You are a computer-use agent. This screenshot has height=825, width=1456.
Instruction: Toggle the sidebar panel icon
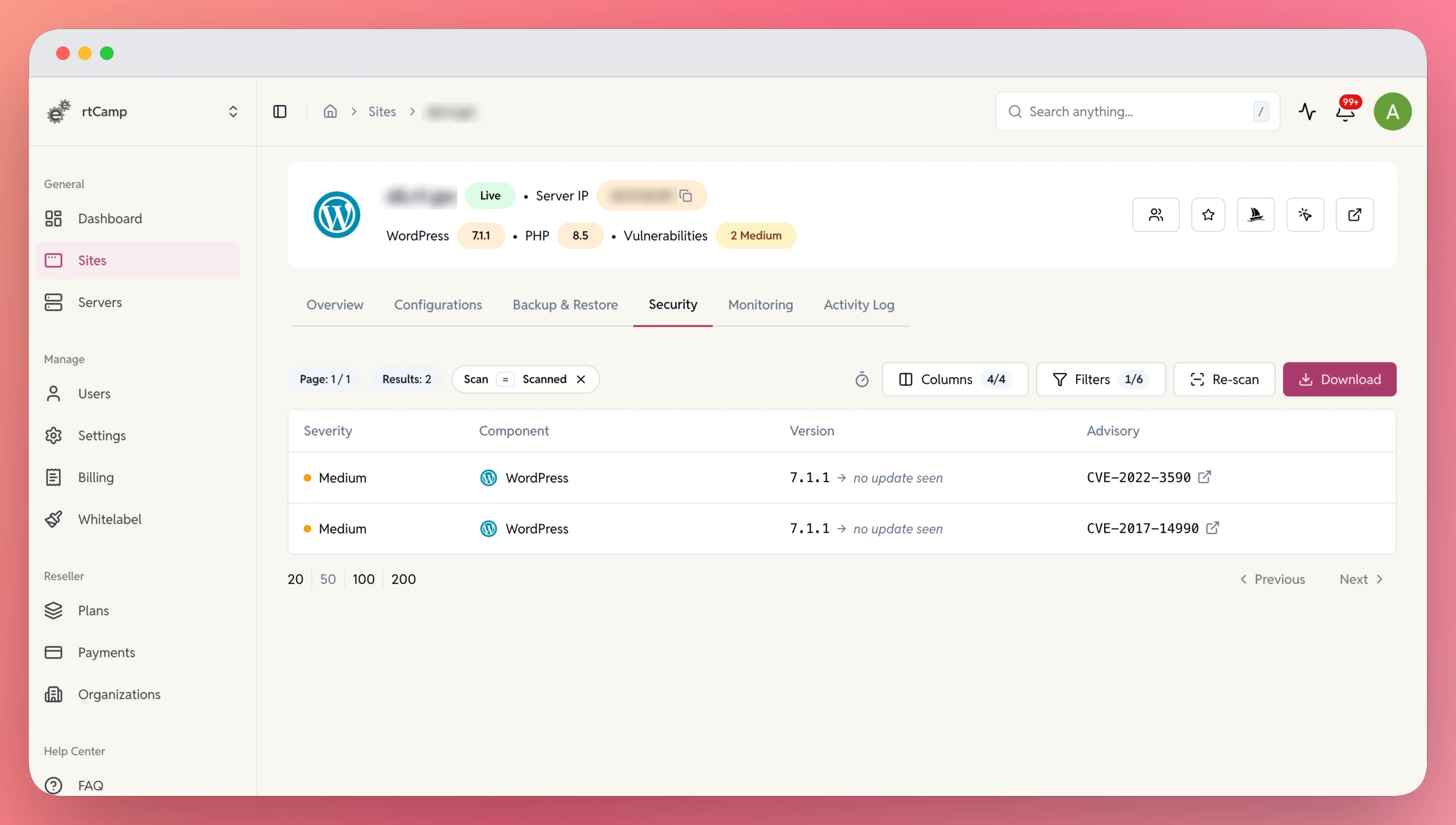280,112
